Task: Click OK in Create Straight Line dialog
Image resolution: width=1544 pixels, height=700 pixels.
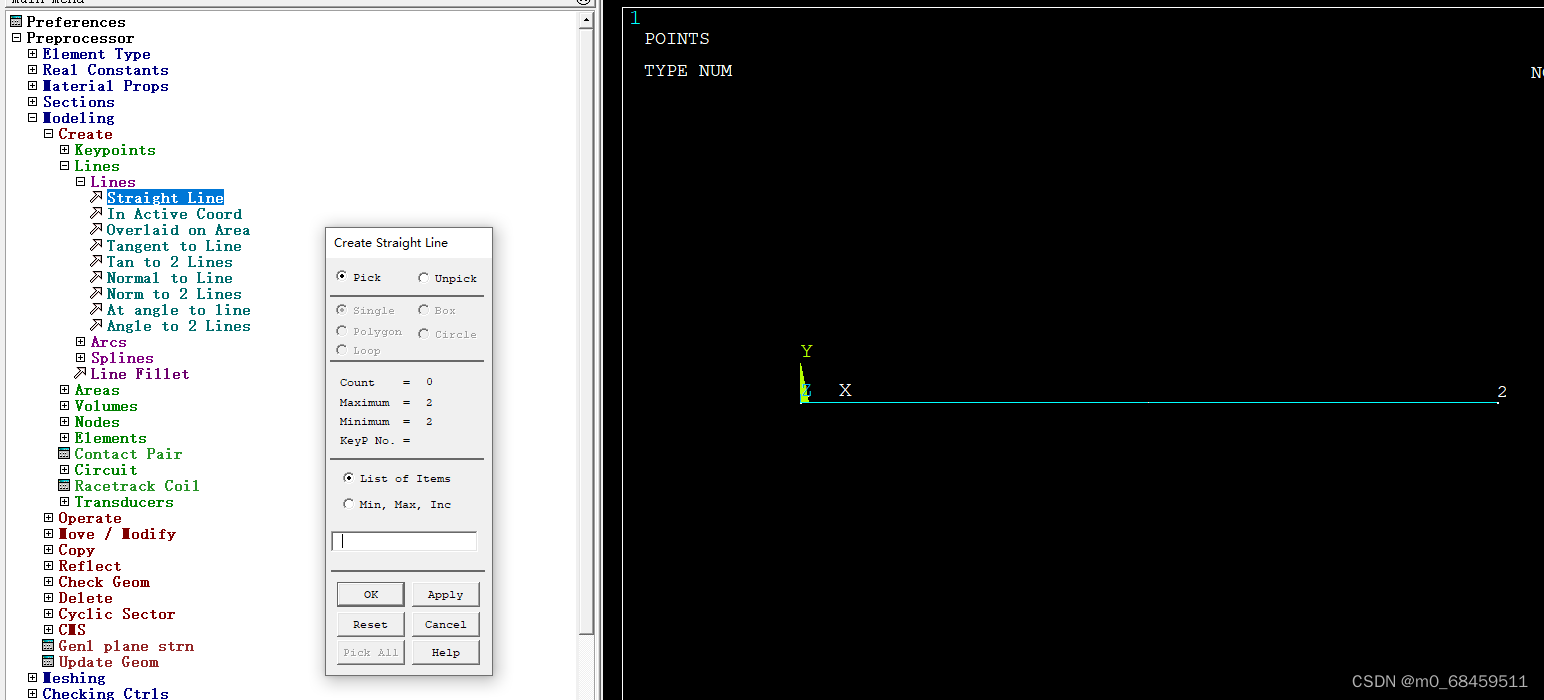Action: click(371, 594)
